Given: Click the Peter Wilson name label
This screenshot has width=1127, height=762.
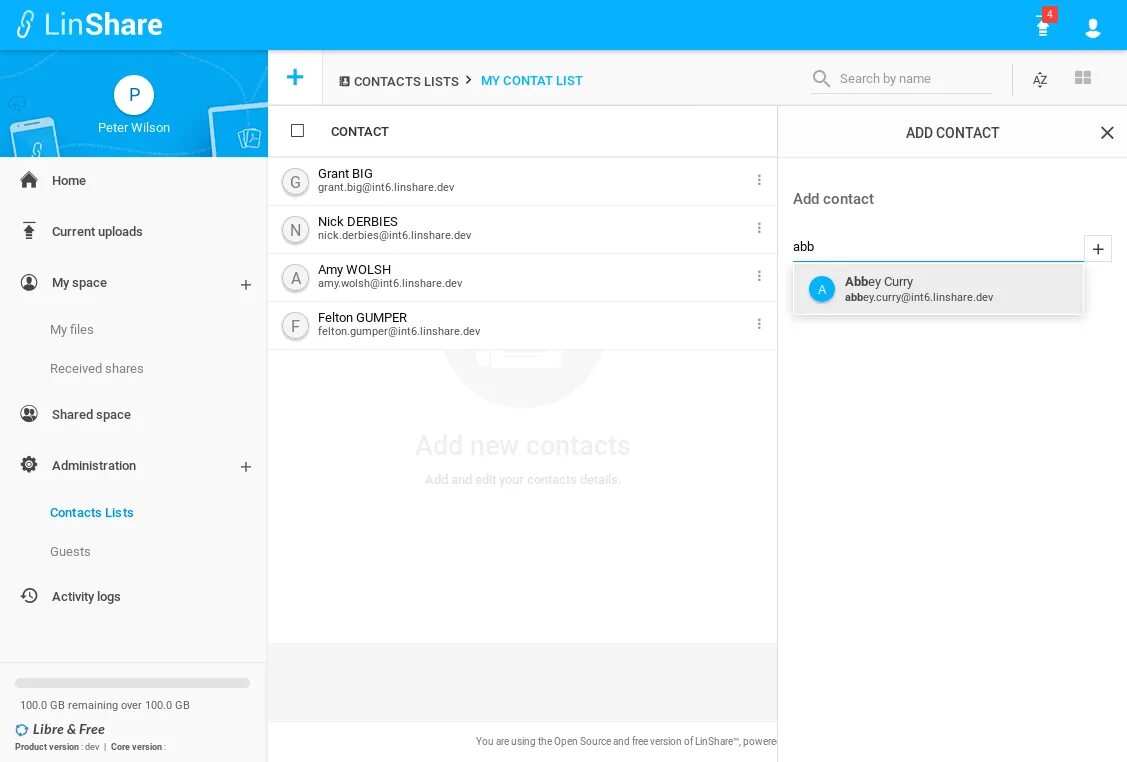Looking at the screenshot, I should (134, 127).
